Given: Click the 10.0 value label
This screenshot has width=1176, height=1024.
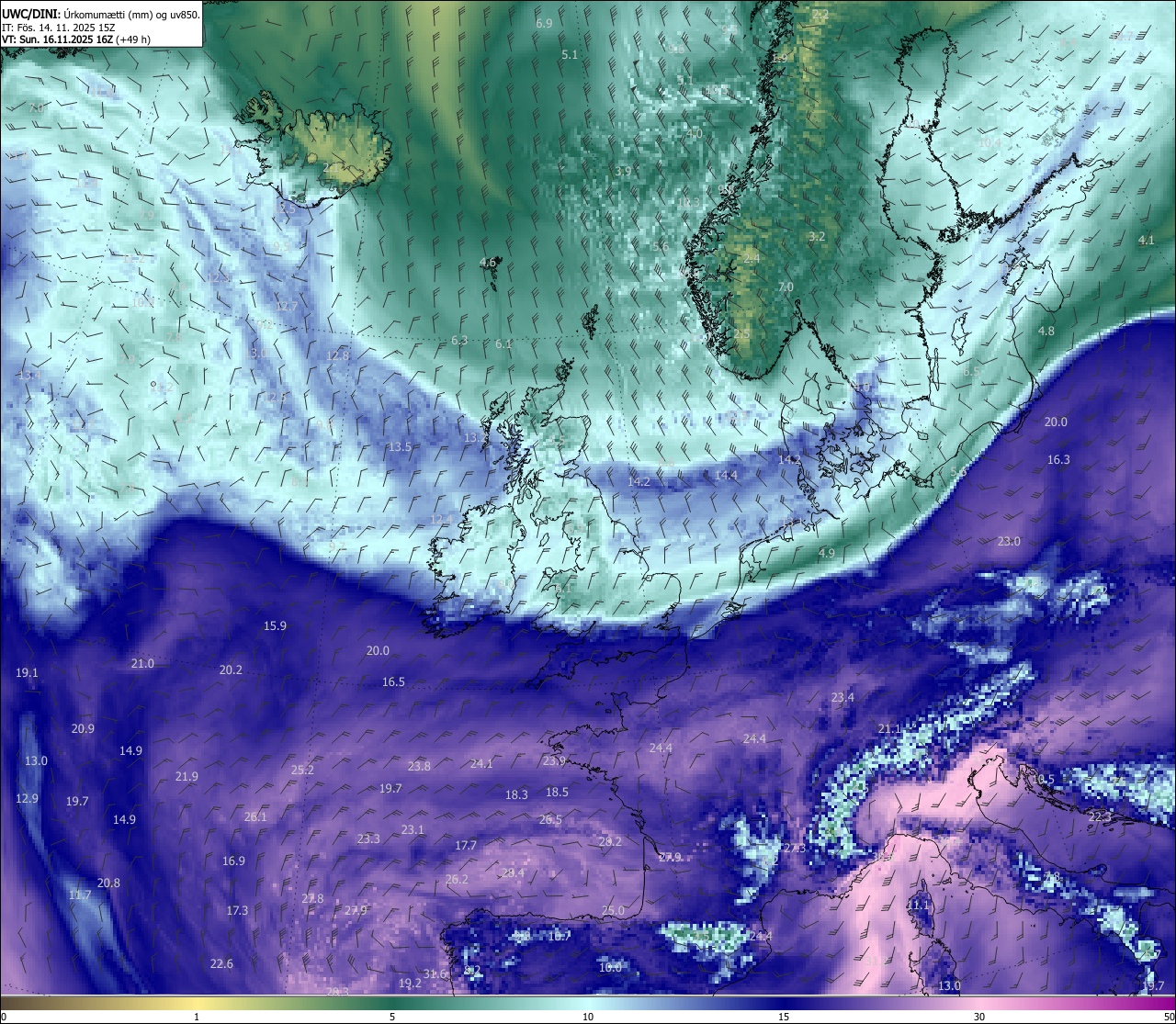Looking at the screenshot, I should coord(610,967).
